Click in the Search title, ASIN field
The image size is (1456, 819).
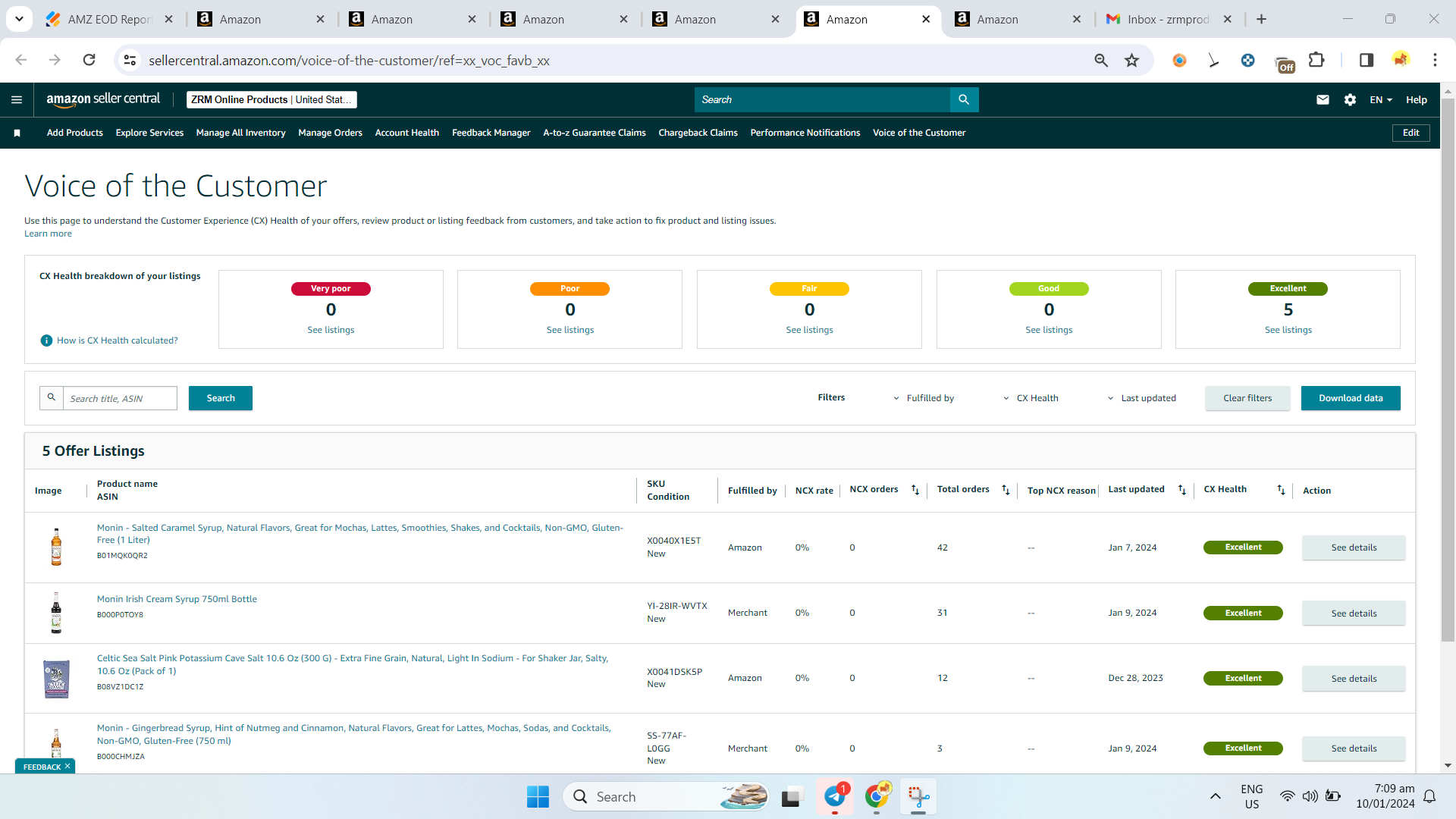pos(120,398)
